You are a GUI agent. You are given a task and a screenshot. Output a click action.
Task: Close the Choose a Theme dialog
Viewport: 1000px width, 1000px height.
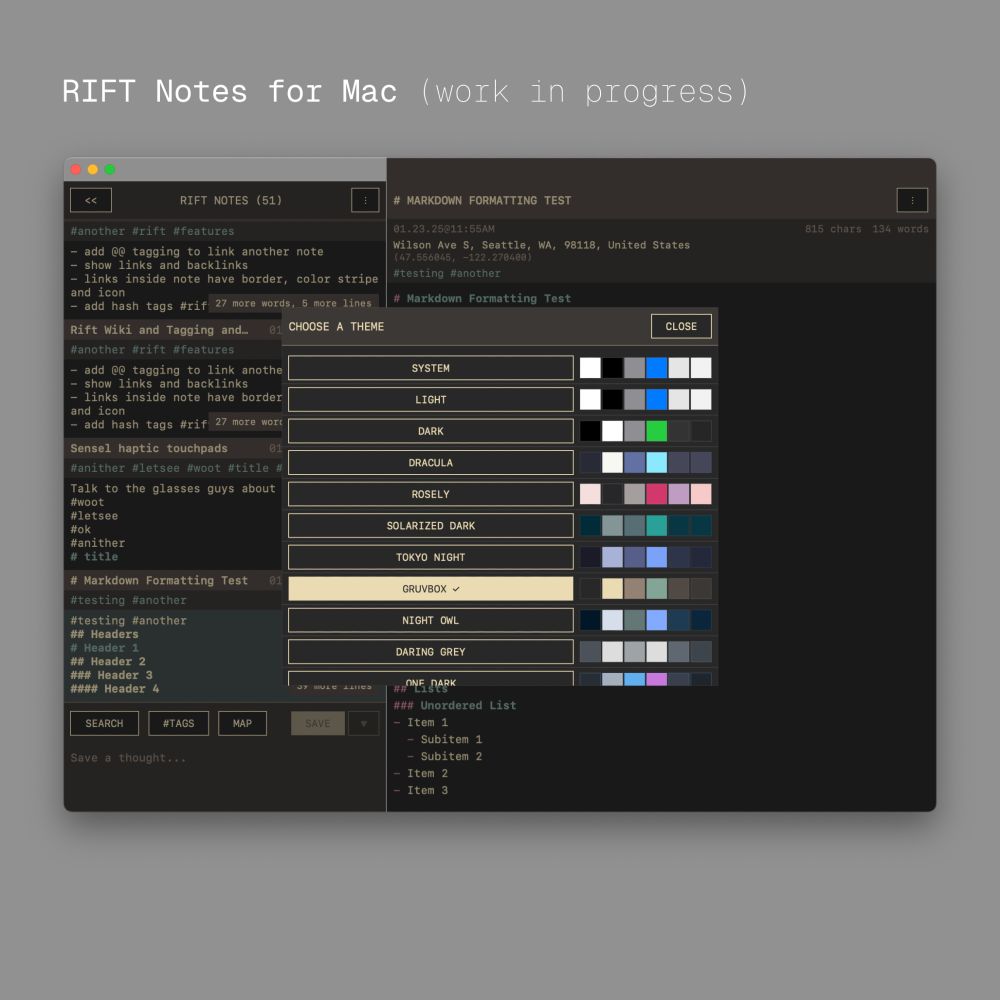tap(681, 327)
